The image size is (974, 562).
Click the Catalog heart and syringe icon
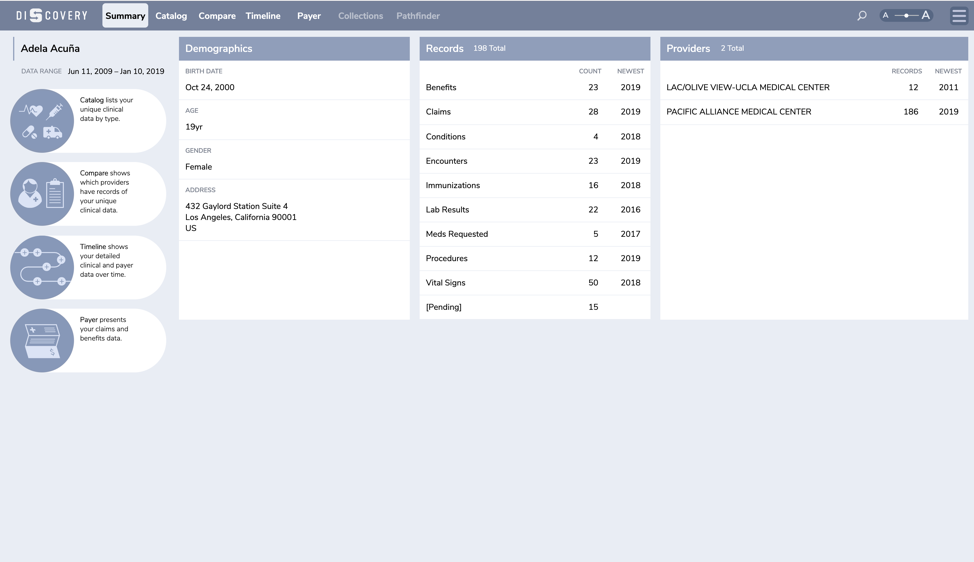(42, 120)
